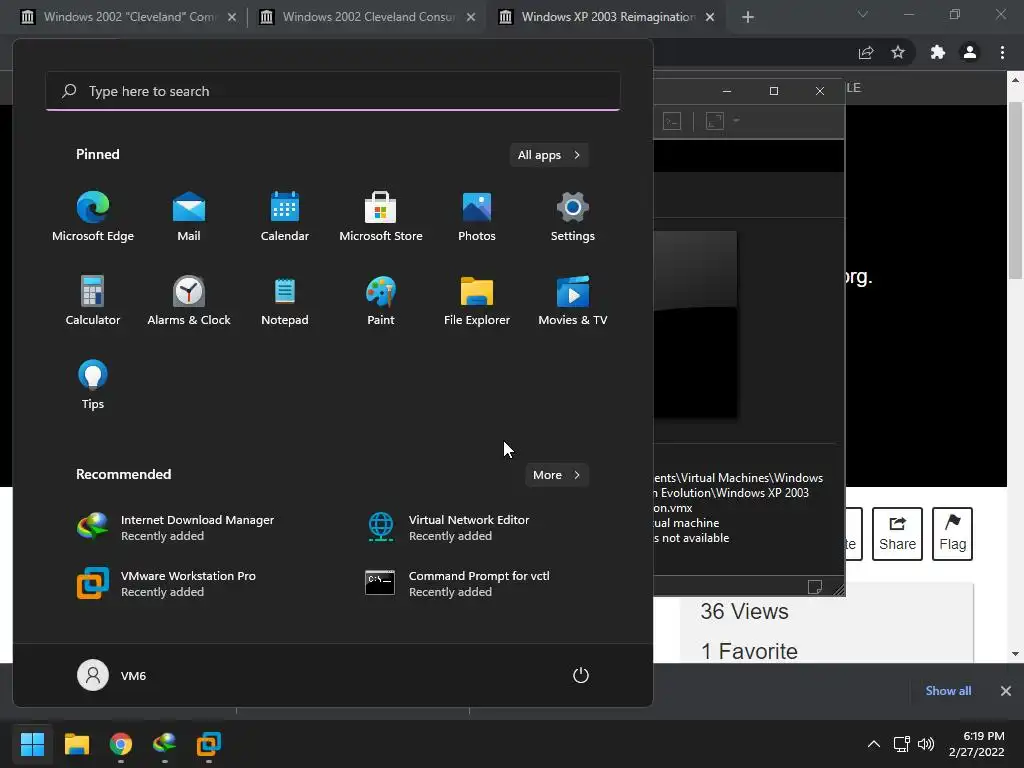Click the Flag button on the page
This screenshot has width=1024, height=768.
click(x=952, y=534)
